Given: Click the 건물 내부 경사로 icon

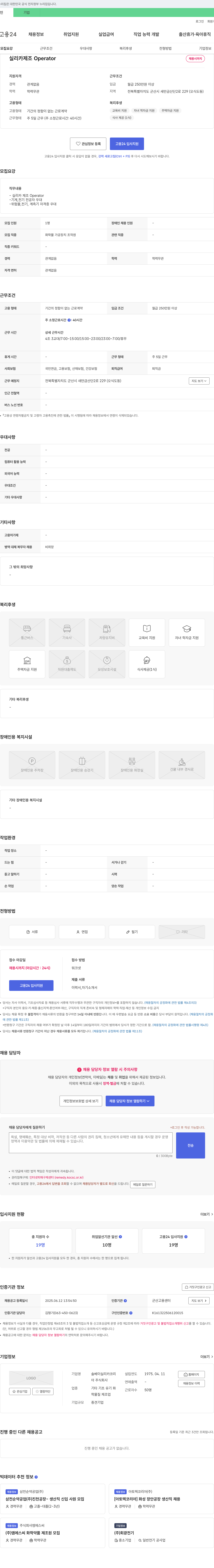Looking at the screenshot, I should [x=182, y=765].
